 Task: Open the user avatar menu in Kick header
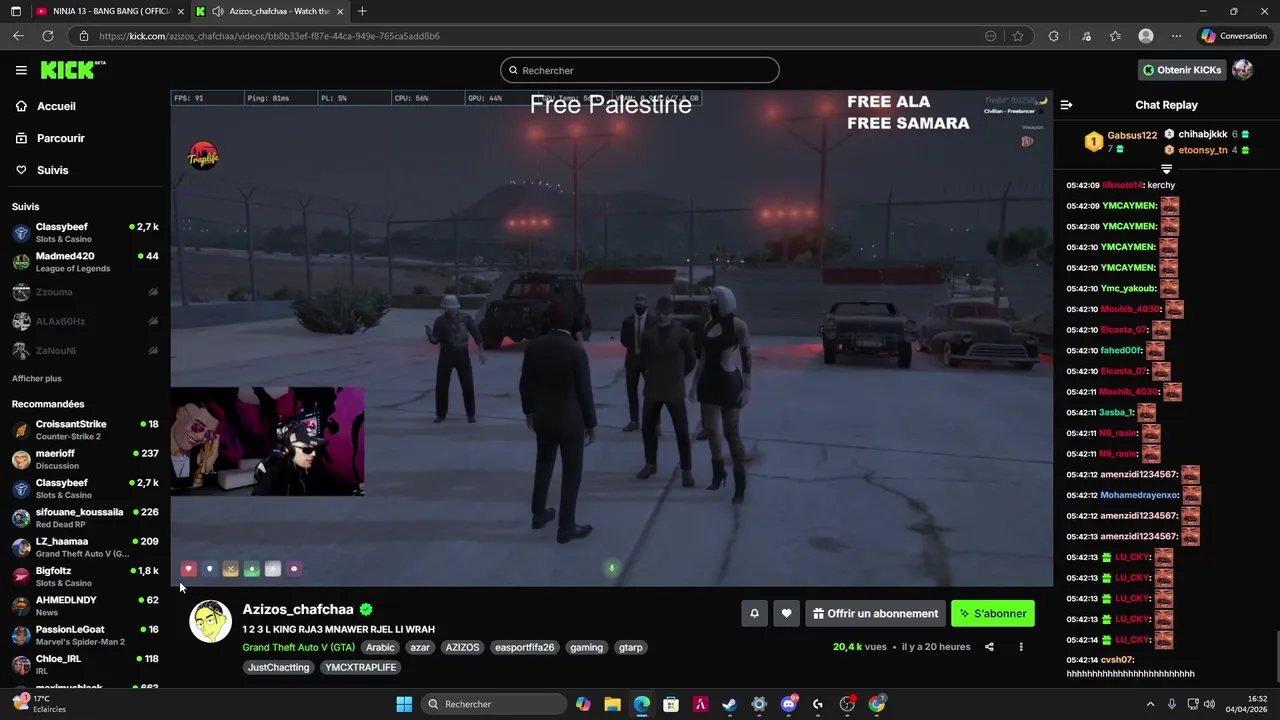(x=1243, y=70)
